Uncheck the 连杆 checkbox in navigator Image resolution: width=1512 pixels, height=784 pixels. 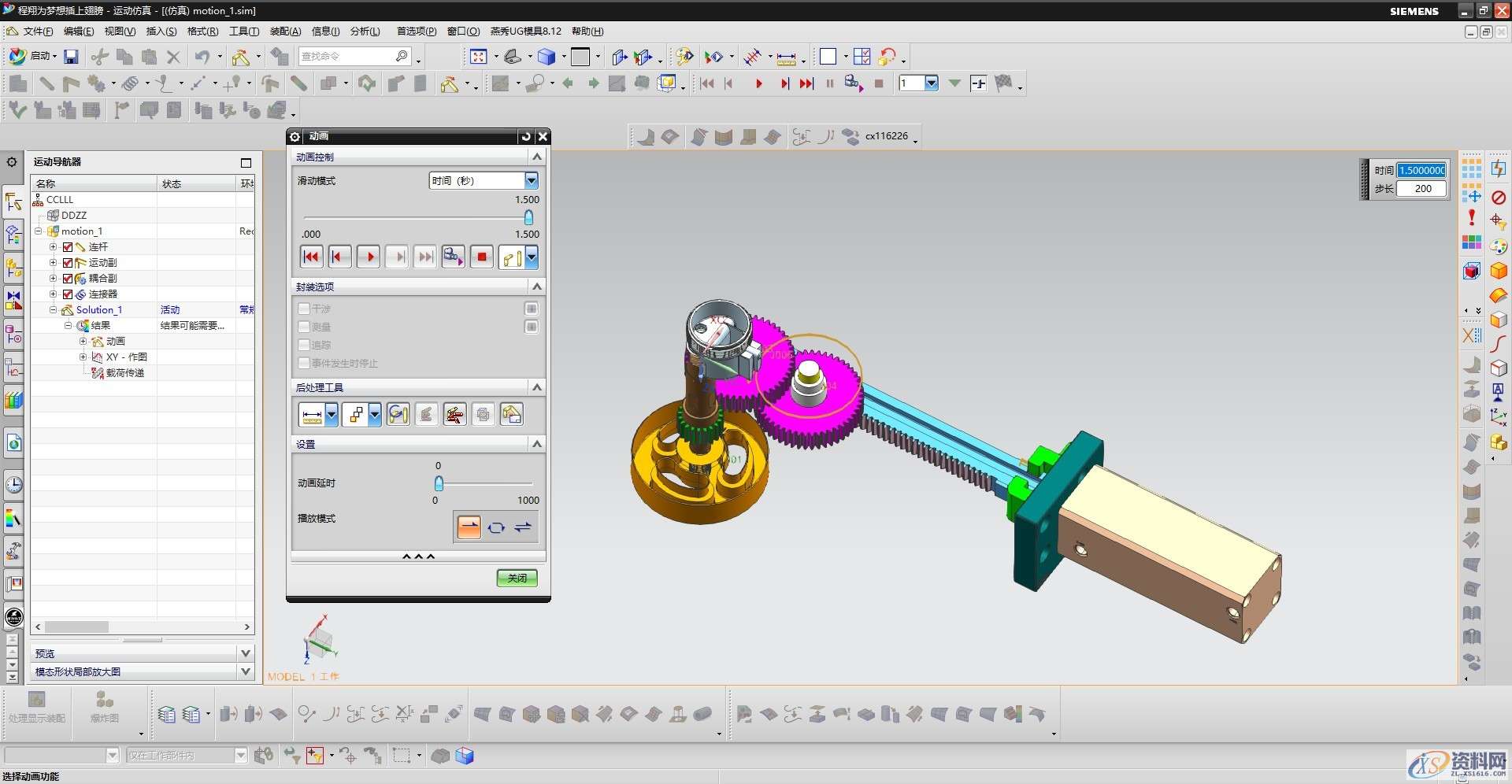pyautogui.click(x=68, y=247)
